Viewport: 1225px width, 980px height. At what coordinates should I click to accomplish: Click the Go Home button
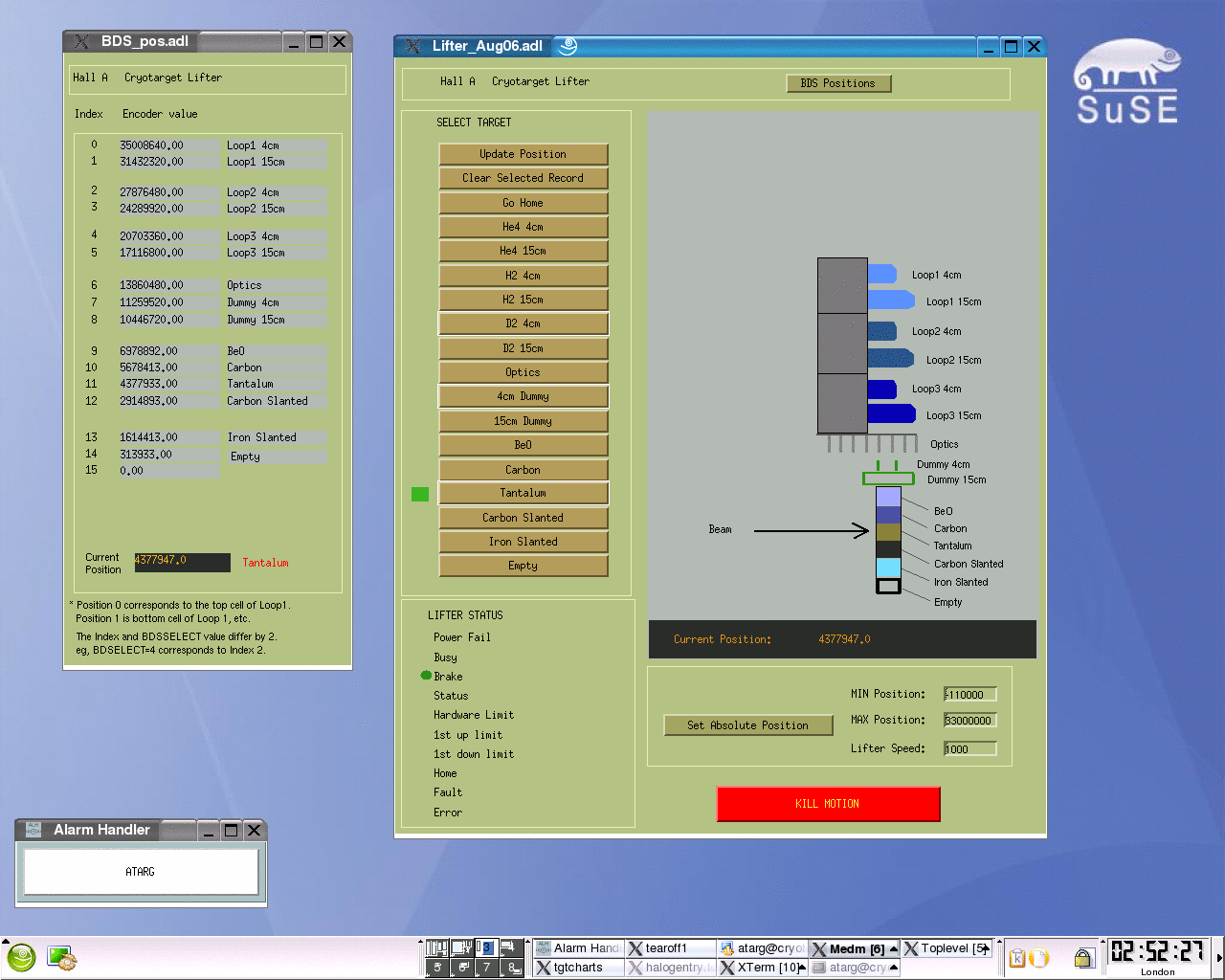click(x=523, y=203)
